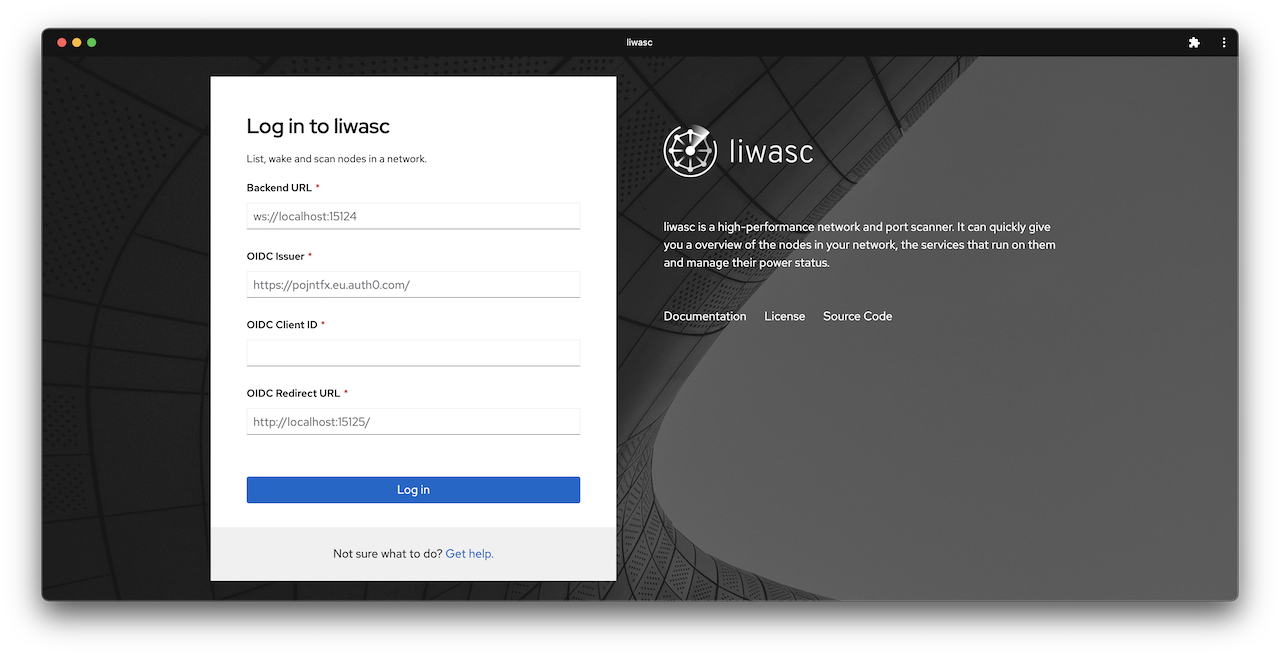The image size is (1280, 656).
Task: Open the License link
Action: click(785, 316)
